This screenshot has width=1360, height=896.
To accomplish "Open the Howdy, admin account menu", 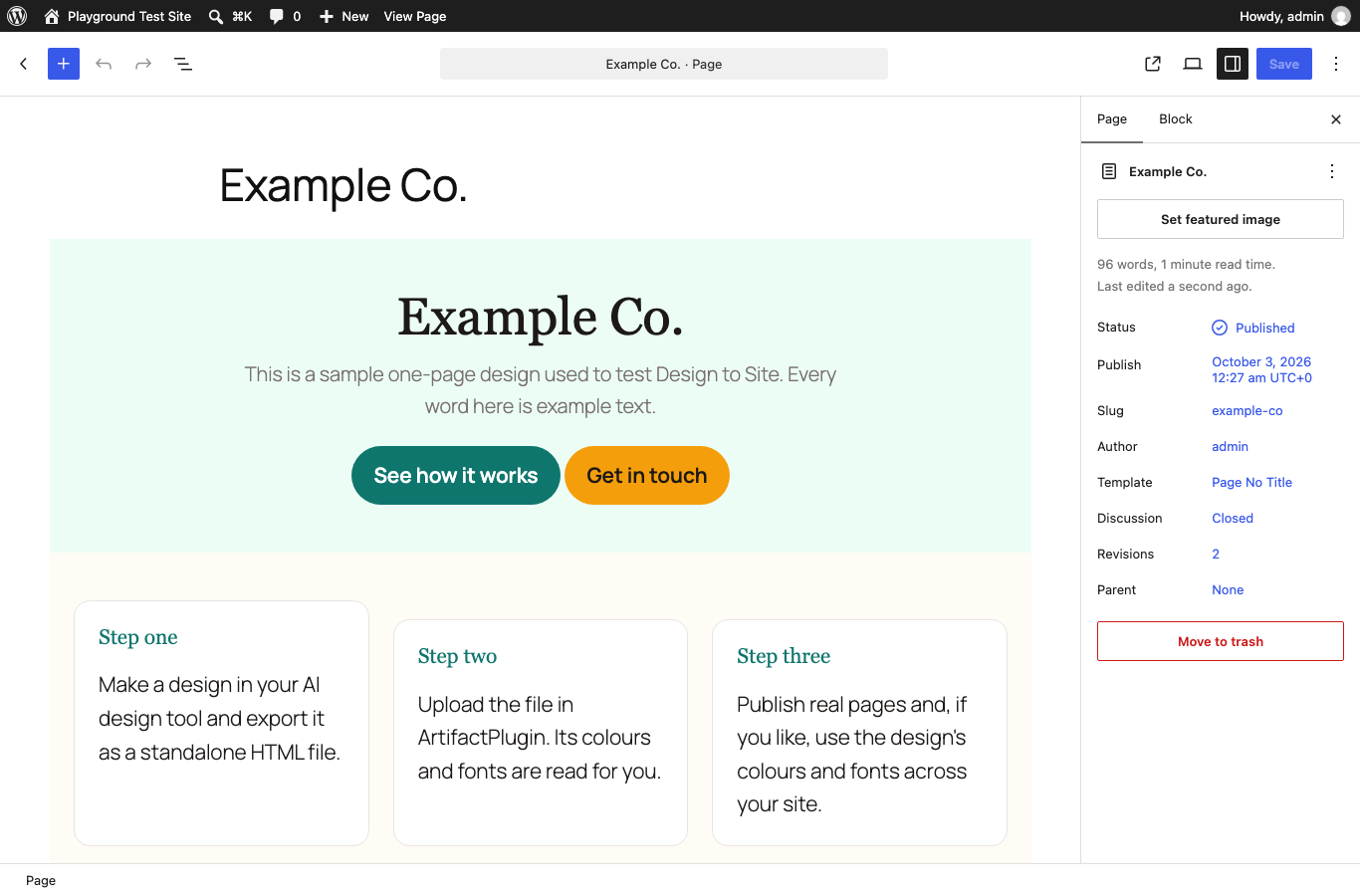I will [x=1294, y=16].
